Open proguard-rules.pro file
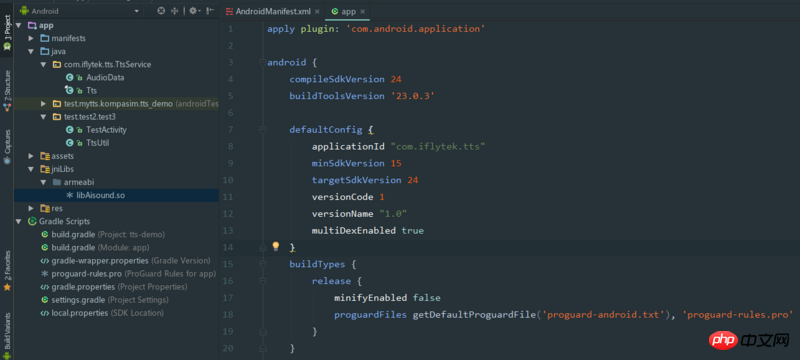The height and width of the screenshot is (360, 800). pos(134,274)
